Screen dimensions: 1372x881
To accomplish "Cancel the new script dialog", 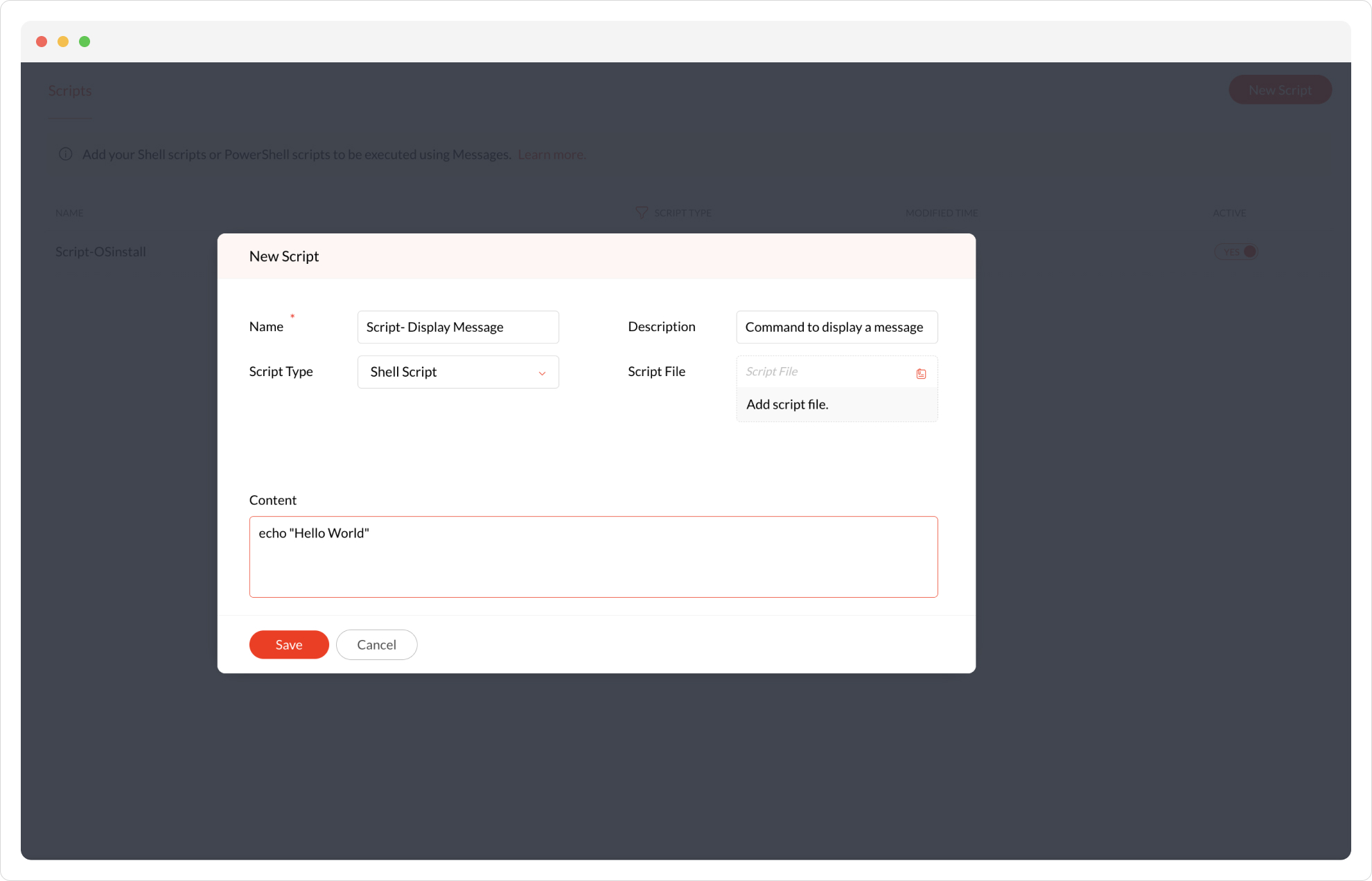I will (x=376, y=645).
